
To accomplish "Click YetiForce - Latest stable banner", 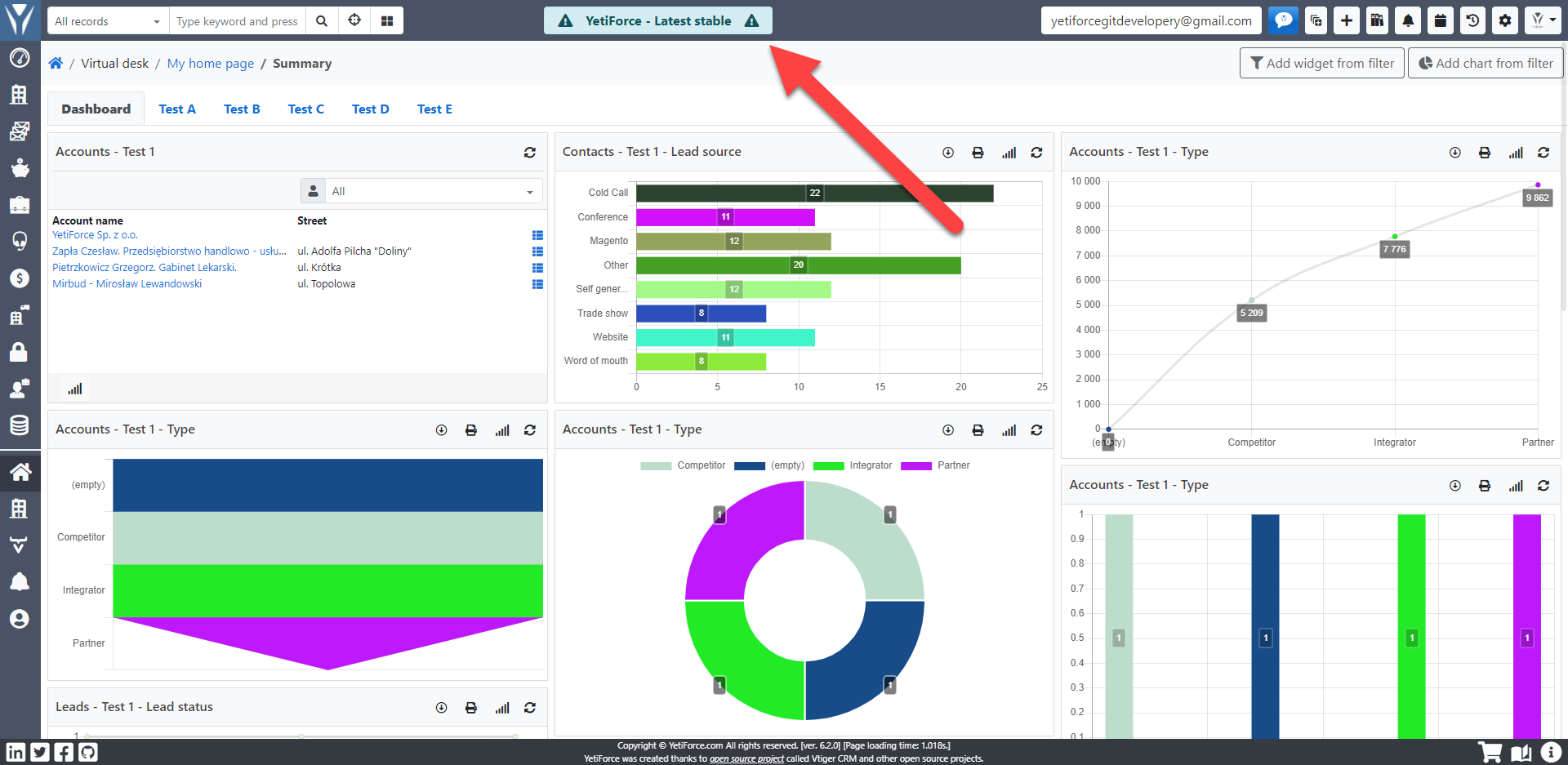I will [658, 21].
